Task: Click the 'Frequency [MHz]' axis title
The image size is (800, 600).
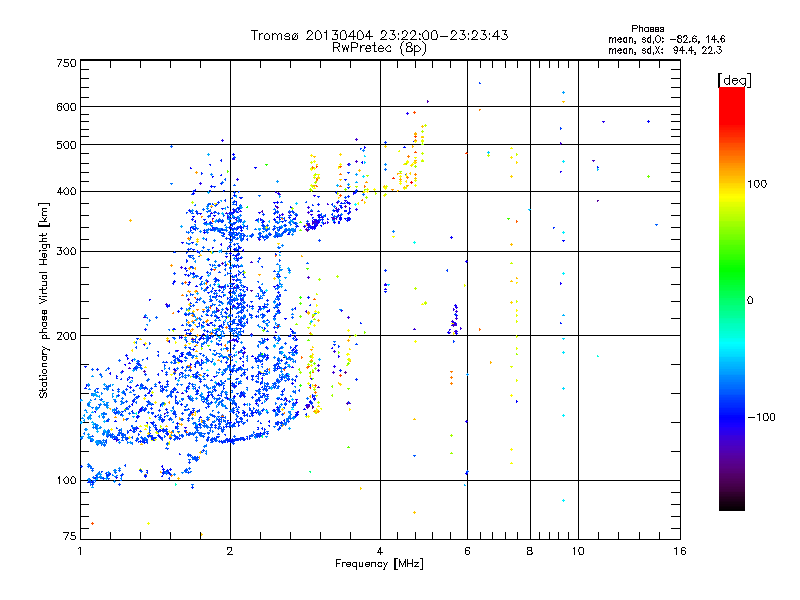Action: 379,564
